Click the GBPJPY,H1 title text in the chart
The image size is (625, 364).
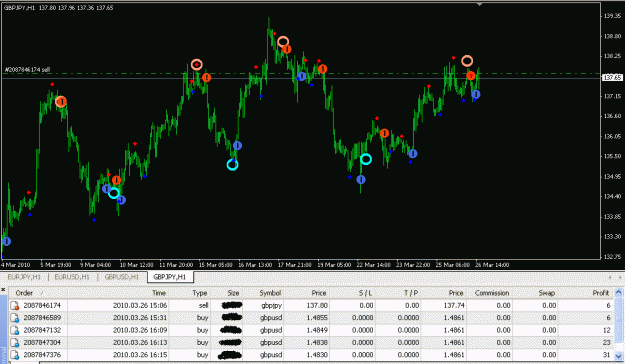20,8
